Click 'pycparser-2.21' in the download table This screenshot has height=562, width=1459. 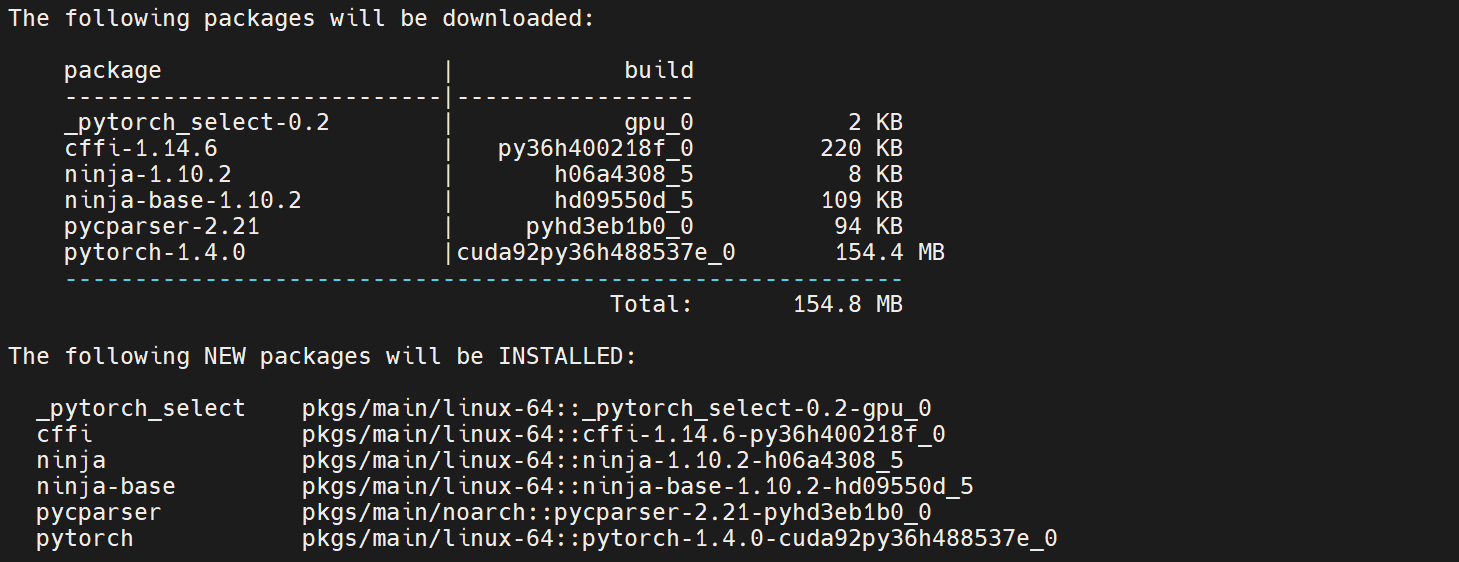click(x=161, y=226)
